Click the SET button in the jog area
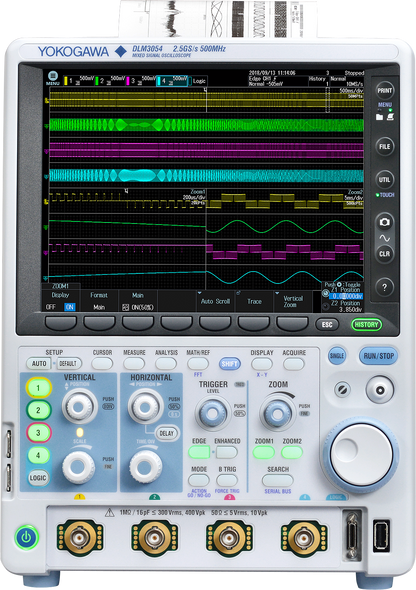Image resolution: width=416 pixels, height=590 pixels. click(x=380, y=390)
